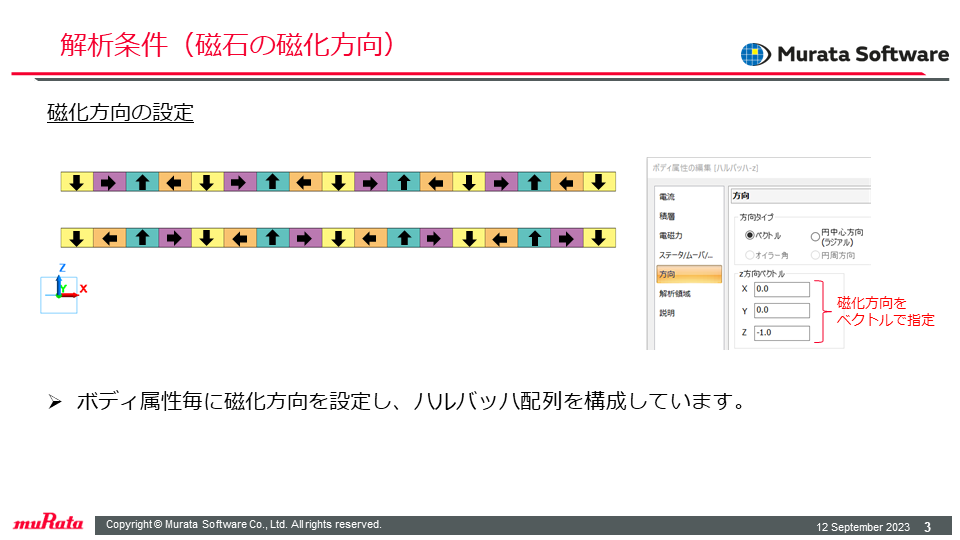Select the highlighted 方向 sidebar item

point(689,274)
